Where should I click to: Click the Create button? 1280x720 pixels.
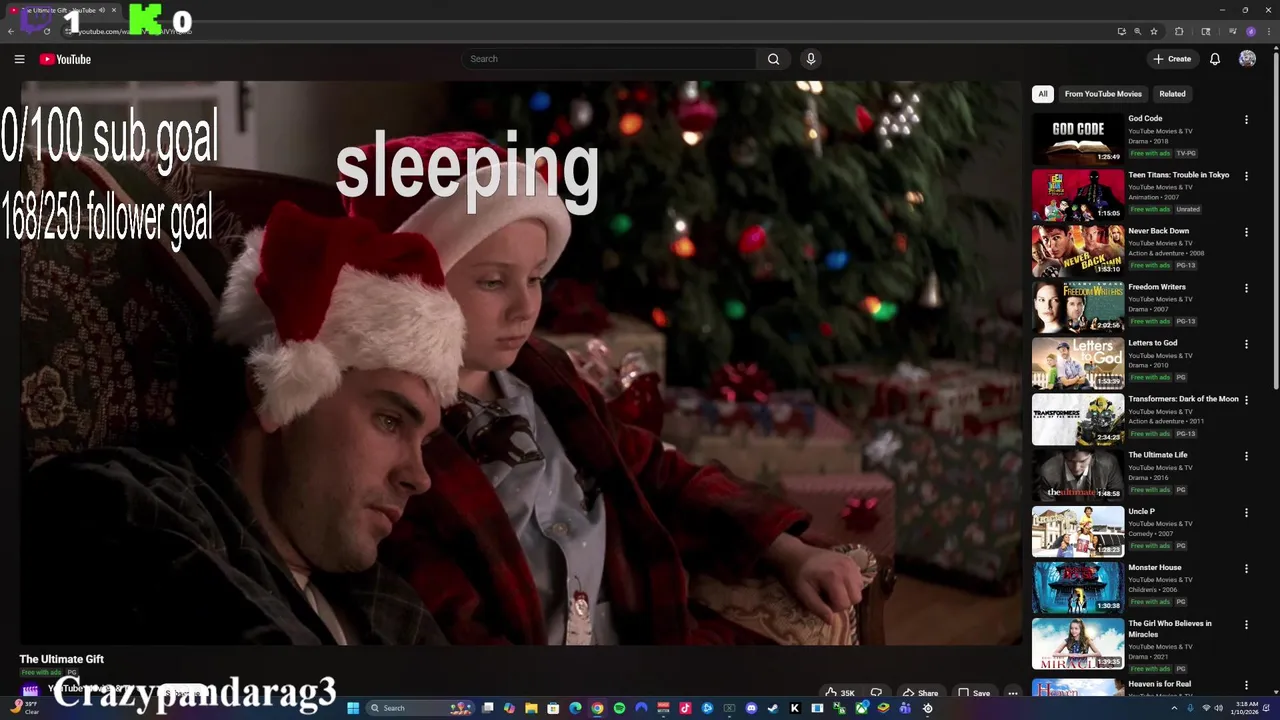pyautogui.click(x=1172, y=59)
